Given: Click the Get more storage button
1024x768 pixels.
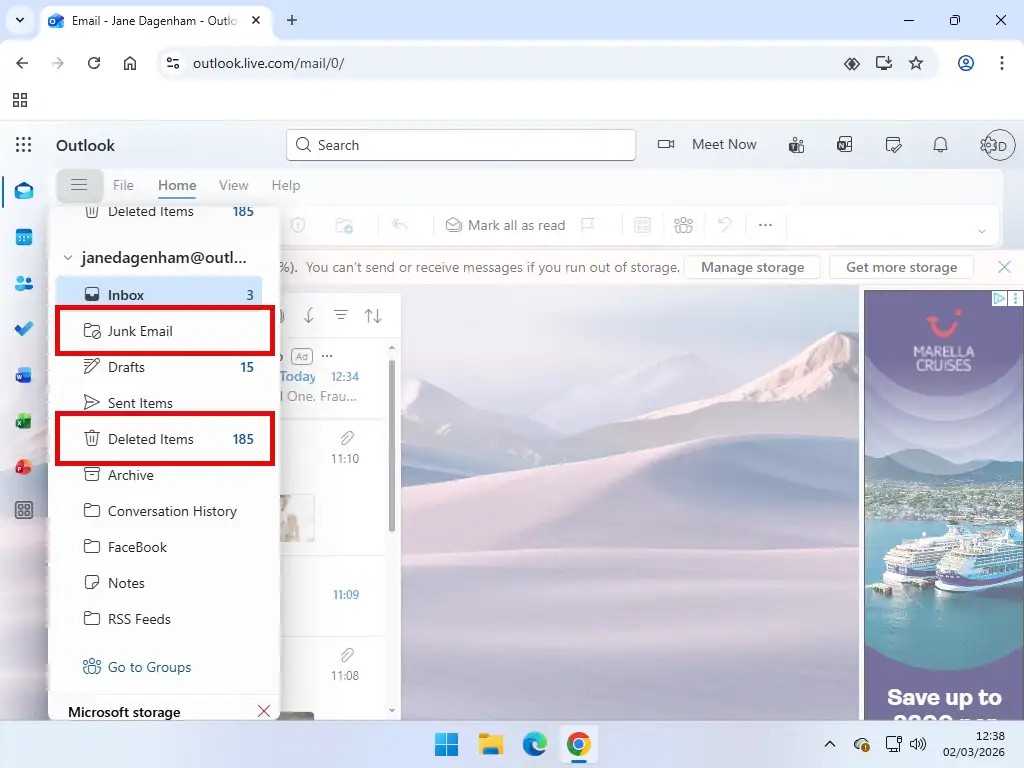Looking at the screenshot, I should click(x=901, y=267).
